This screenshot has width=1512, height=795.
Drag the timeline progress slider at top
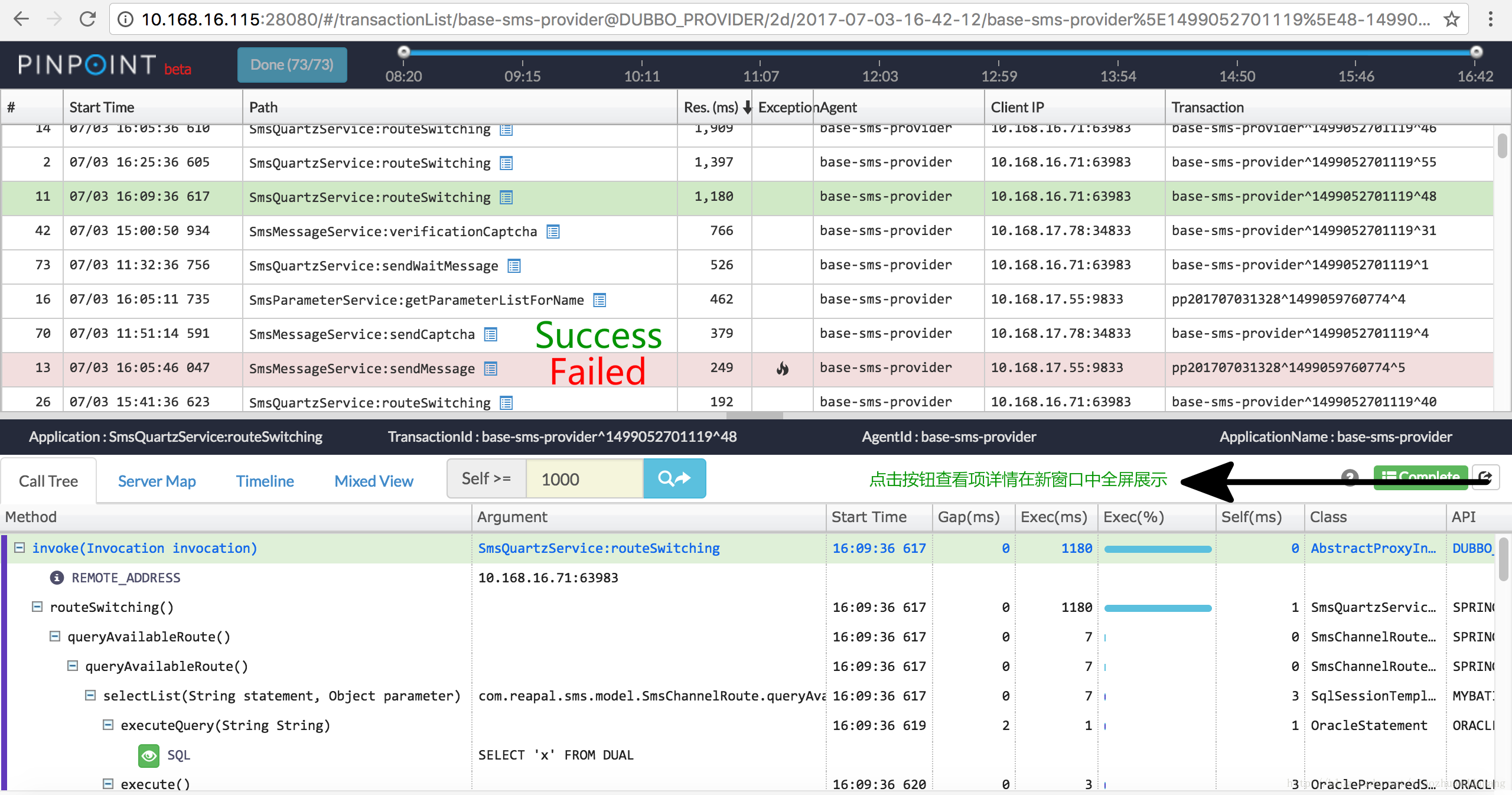coord(403,54)
